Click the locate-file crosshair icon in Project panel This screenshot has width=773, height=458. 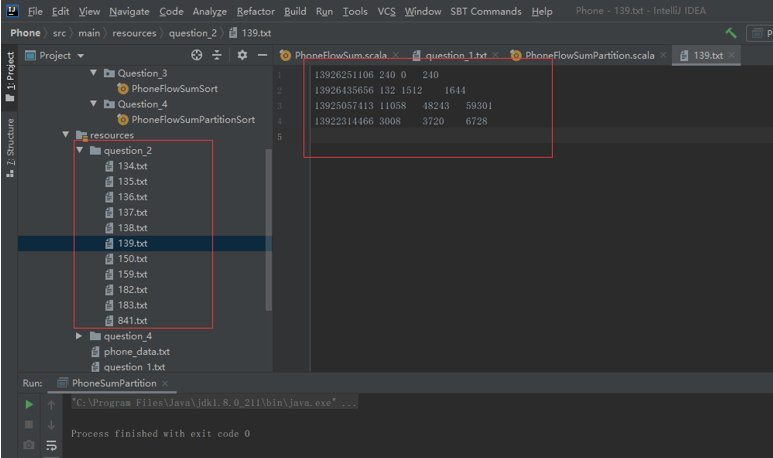point(197,55)
